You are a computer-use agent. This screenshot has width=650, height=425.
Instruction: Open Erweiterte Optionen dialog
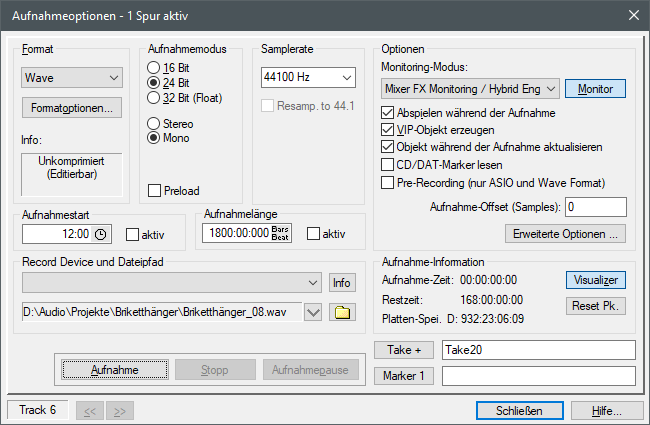point(565,234)
